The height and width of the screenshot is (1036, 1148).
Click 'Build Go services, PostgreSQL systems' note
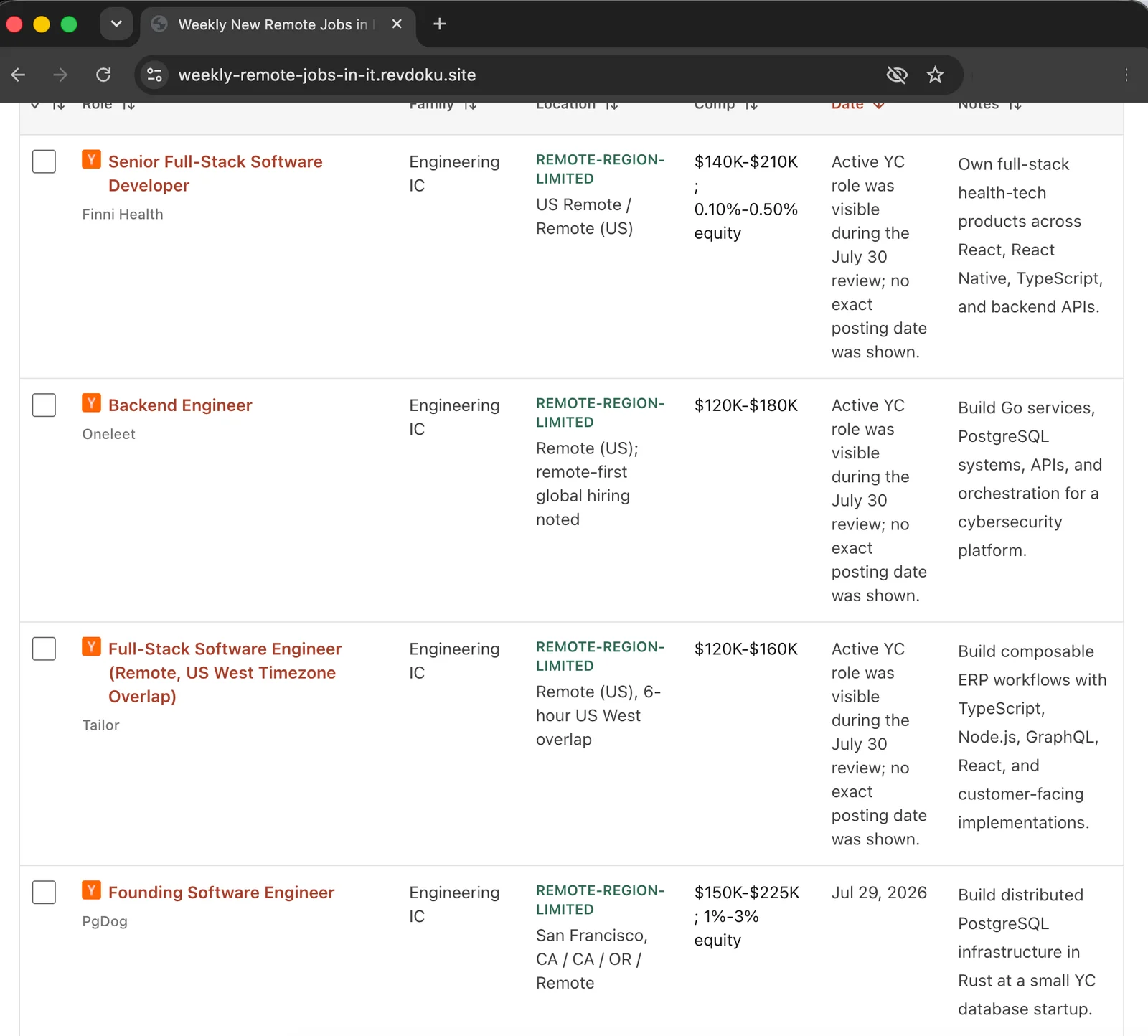1030,479
